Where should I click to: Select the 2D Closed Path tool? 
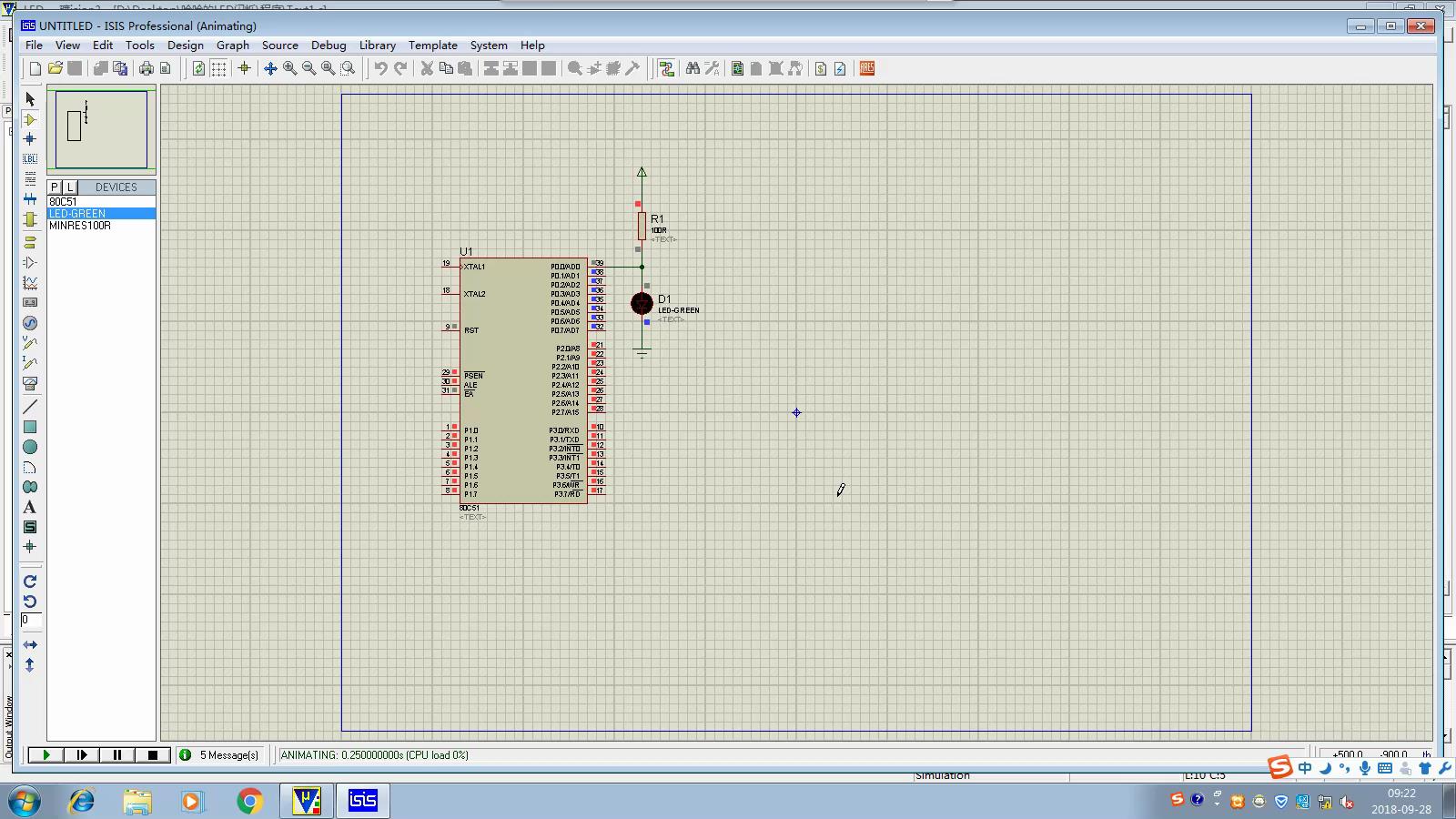30,487
